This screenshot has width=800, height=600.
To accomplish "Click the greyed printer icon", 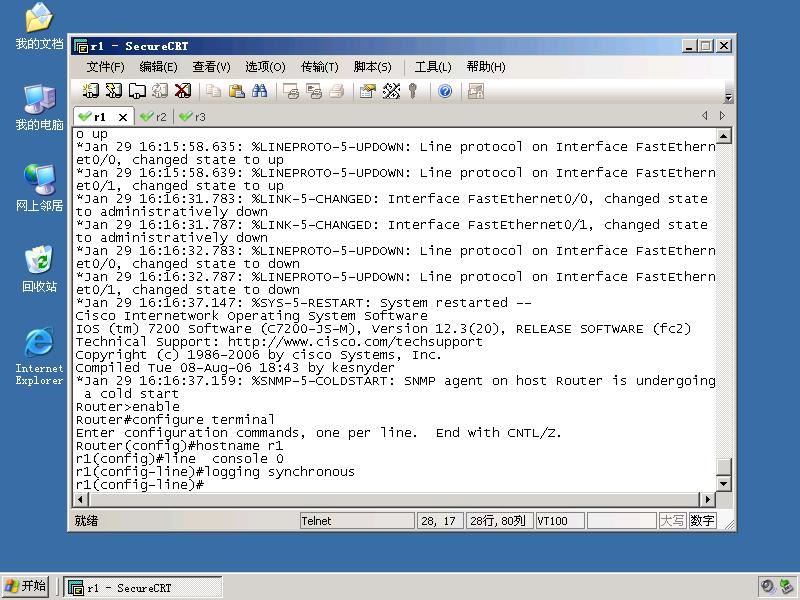I will pyautogui.click(x=337, y=91).
